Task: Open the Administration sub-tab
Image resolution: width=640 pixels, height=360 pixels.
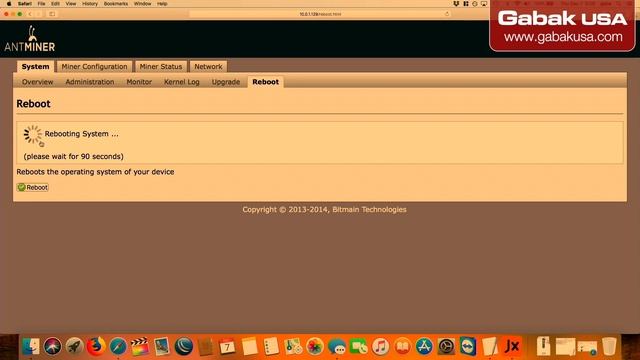Action: [x=90, y=82]
